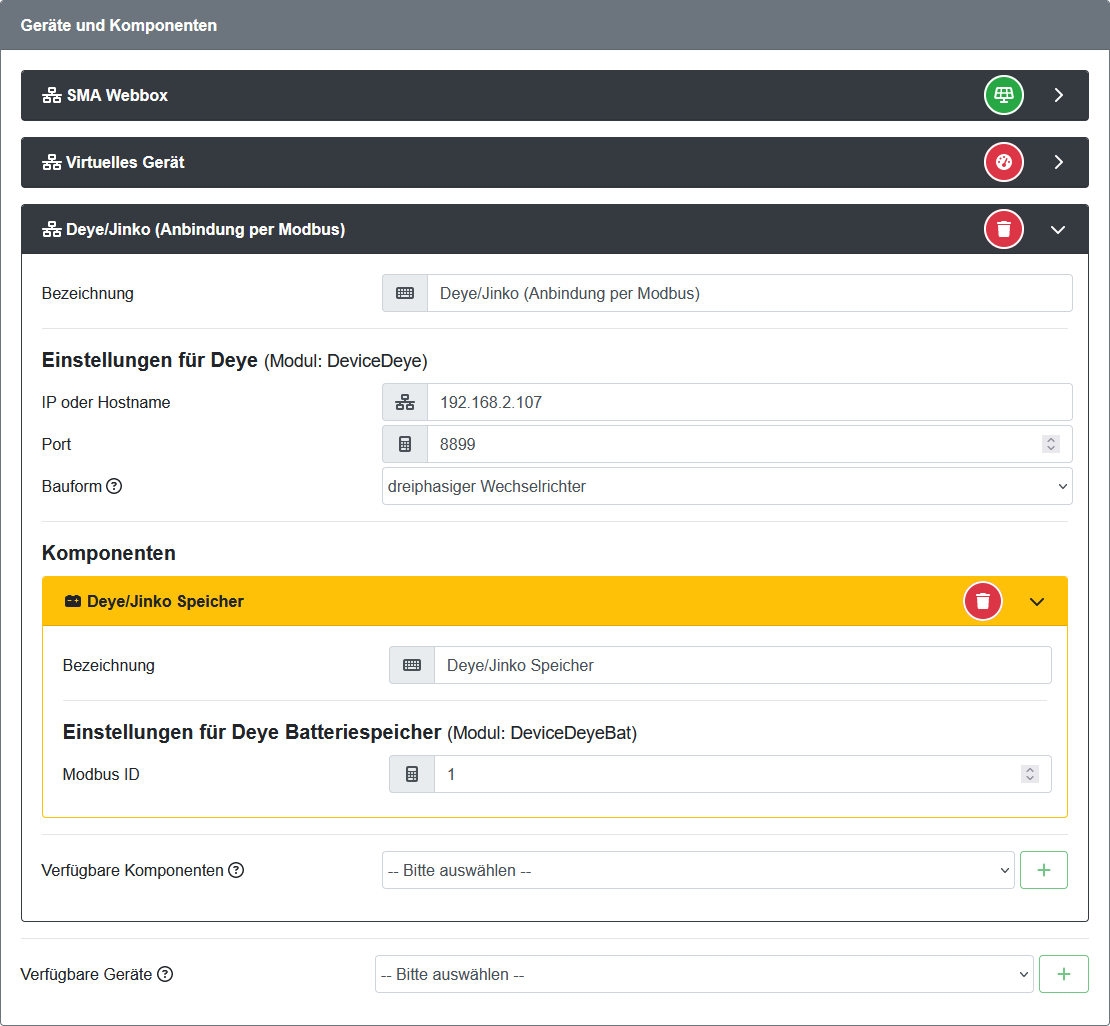Viewport: 1110px width, 1026px height.
Task: Click the Deye/Jinko Speicher header title
Action: click(x=165, y=601)
